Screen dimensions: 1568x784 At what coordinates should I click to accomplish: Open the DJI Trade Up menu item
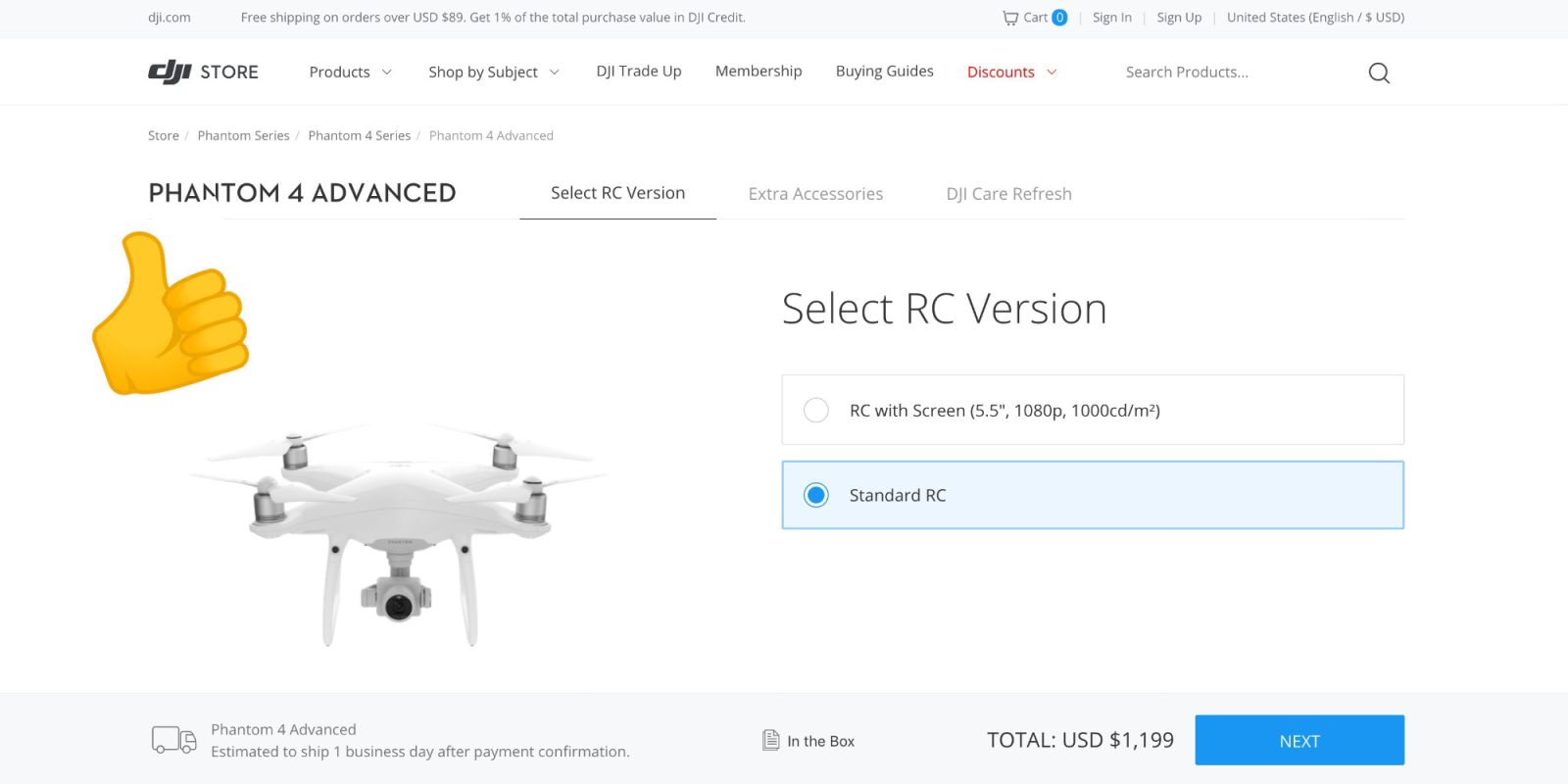(x=638, y=72)
